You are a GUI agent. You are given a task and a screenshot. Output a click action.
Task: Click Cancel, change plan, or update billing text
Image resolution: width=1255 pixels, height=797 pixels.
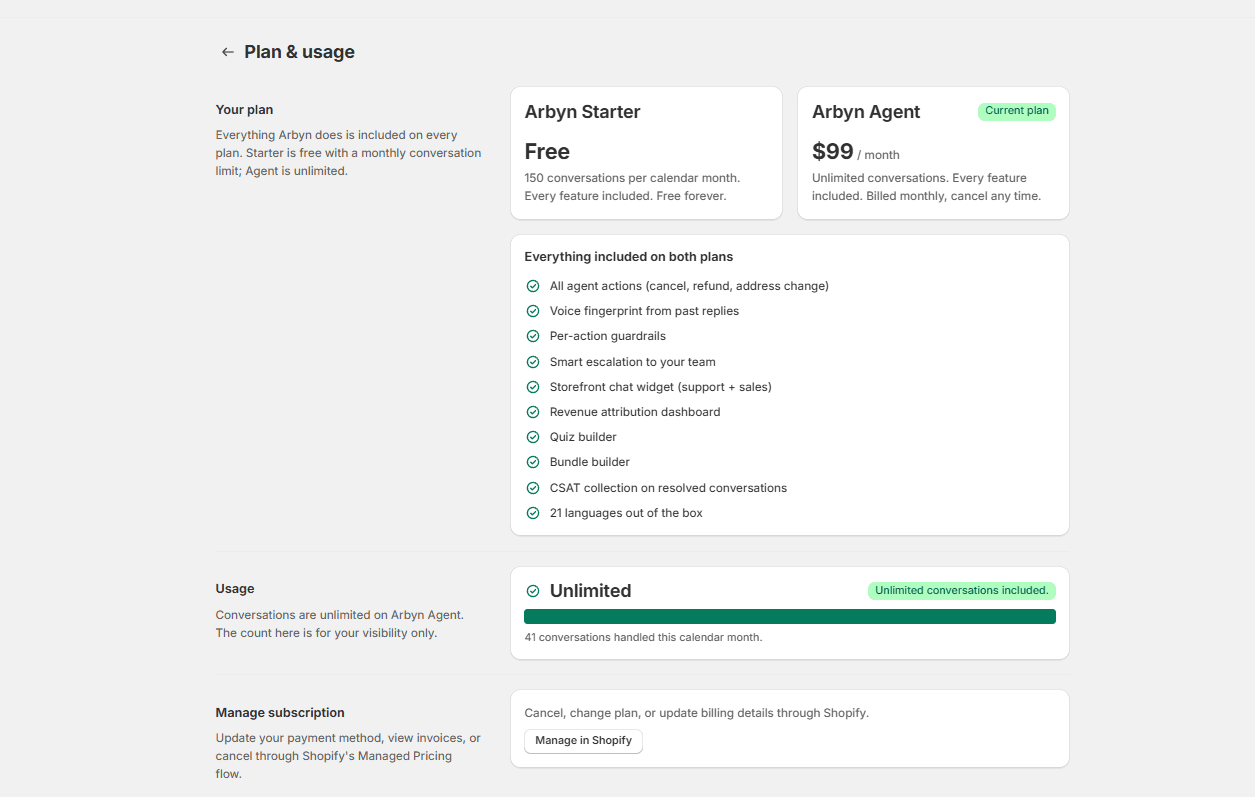click(x=696, y=713)
